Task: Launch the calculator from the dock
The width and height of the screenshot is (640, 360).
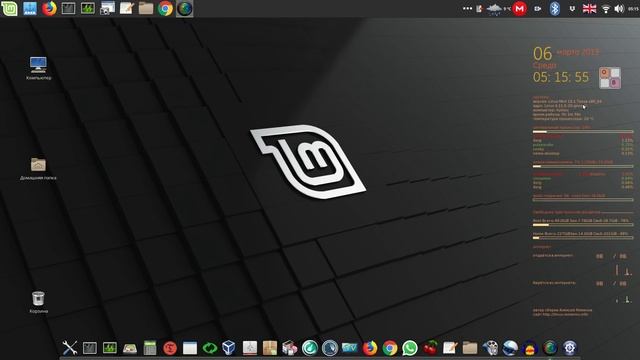Action: 150,348
